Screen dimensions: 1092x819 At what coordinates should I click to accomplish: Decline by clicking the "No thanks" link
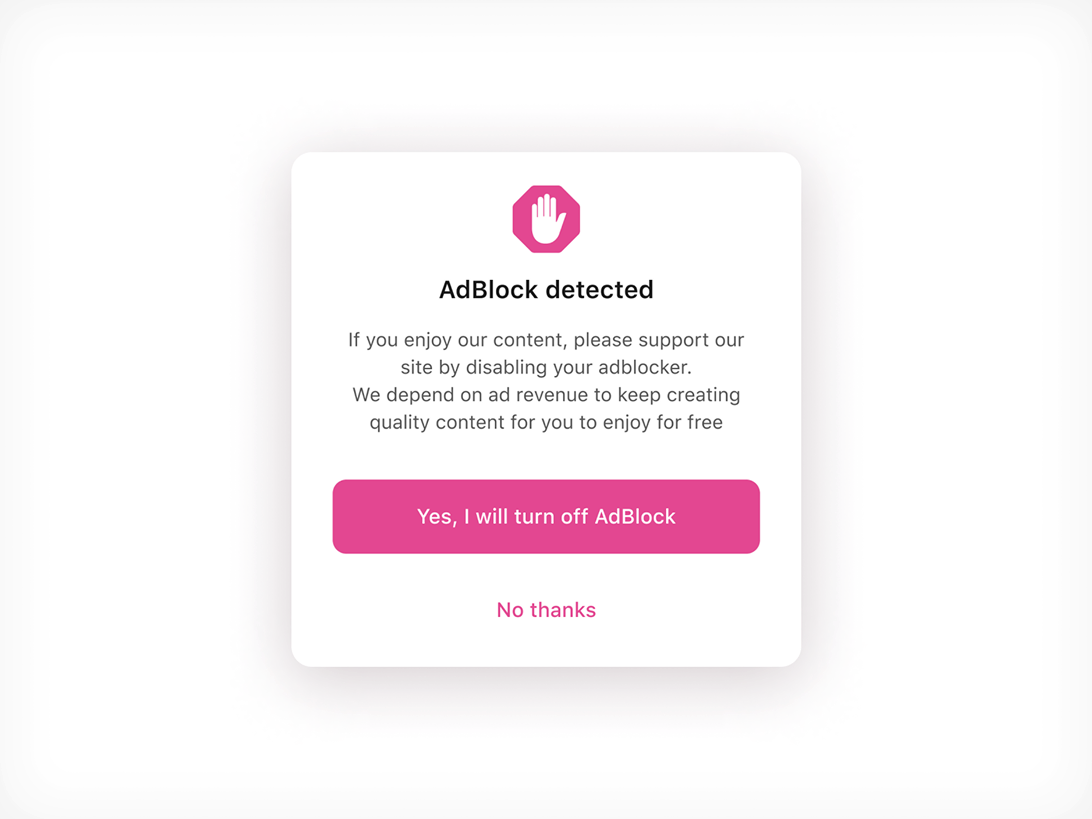click(546, 610)
